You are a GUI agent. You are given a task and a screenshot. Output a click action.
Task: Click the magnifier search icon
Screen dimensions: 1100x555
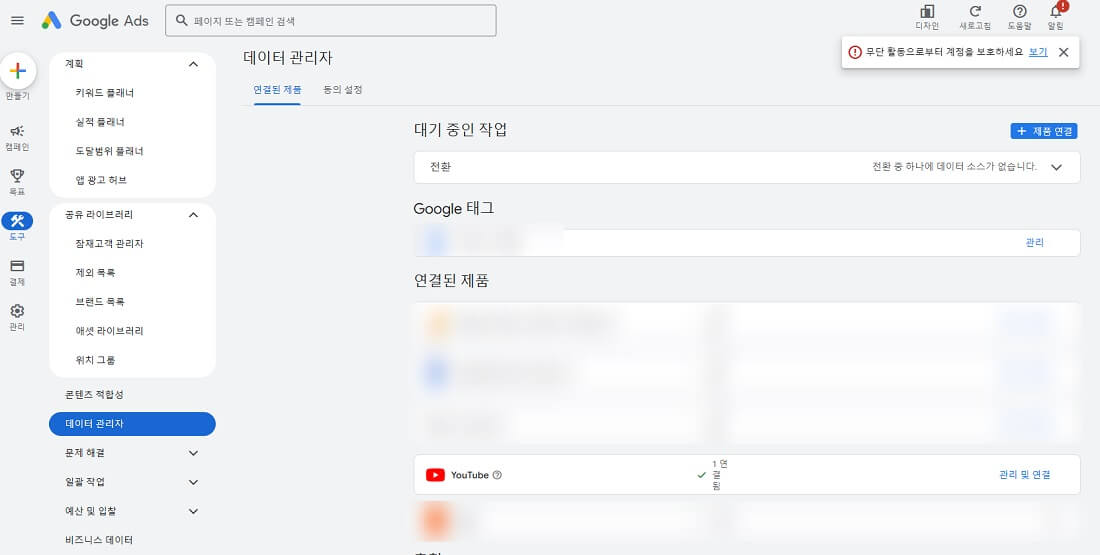coord(182,20)
